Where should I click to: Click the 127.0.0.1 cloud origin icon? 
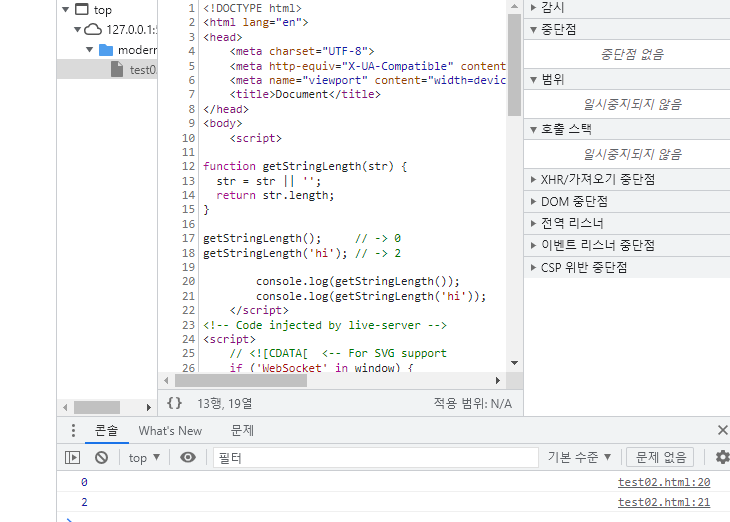(93, 30)
